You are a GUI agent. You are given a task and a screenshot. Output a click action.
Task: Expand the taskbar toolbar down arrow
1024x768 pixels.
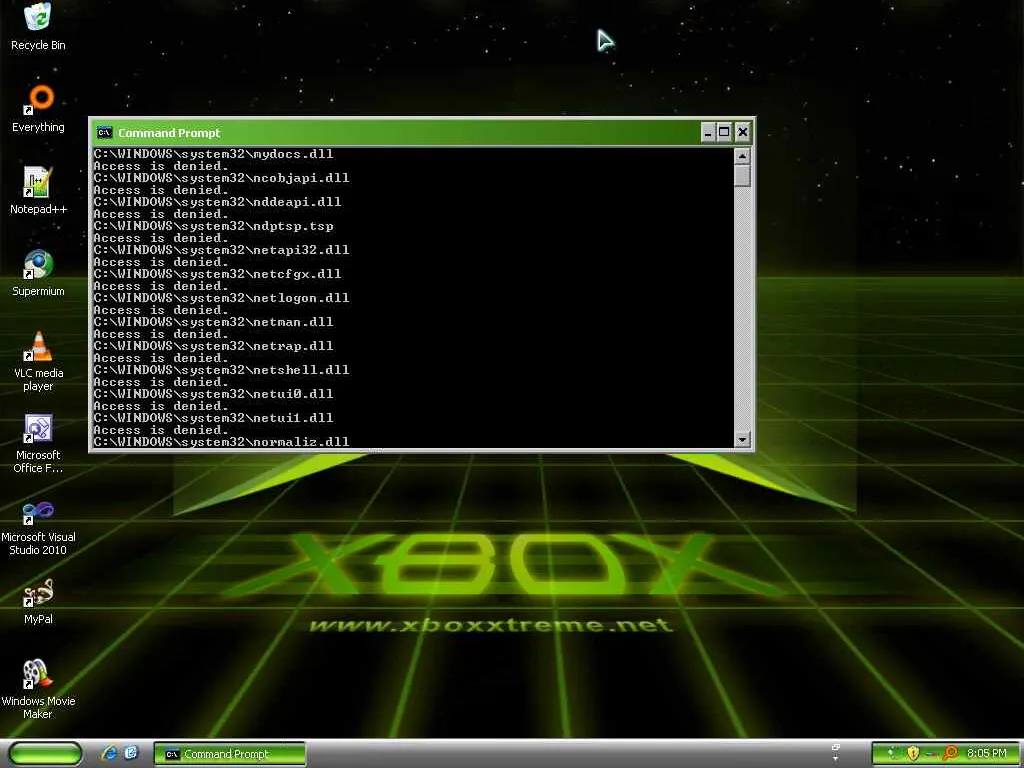coord(836,758)
